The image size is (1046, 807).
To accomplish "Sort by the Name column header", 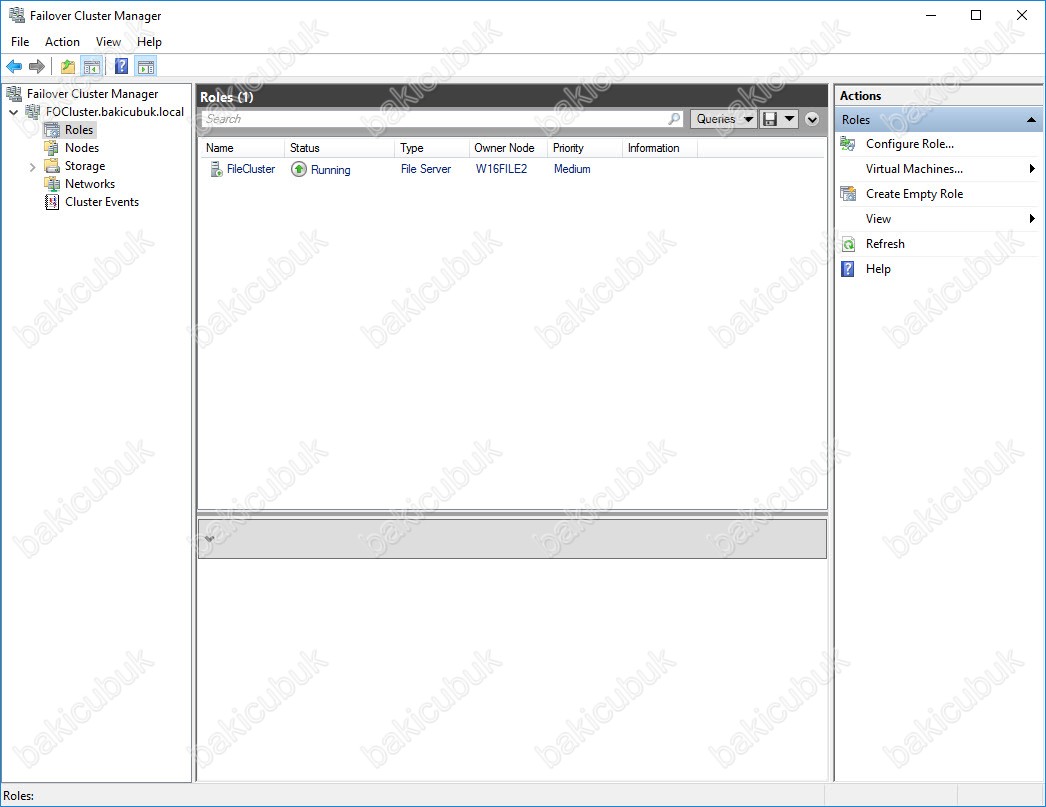I will [x=242, y=148].
